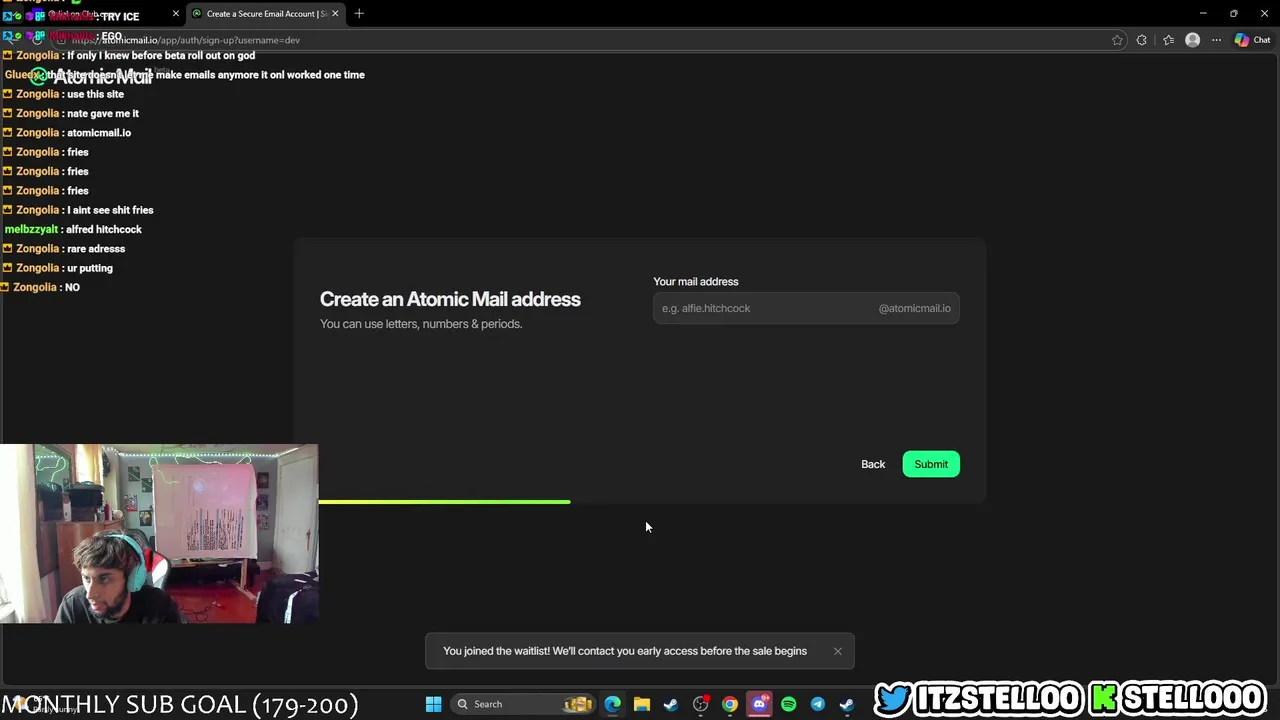Dismiss the waitlist notification with its X
The image size is (1280, 720).
(x=838, y=651)
